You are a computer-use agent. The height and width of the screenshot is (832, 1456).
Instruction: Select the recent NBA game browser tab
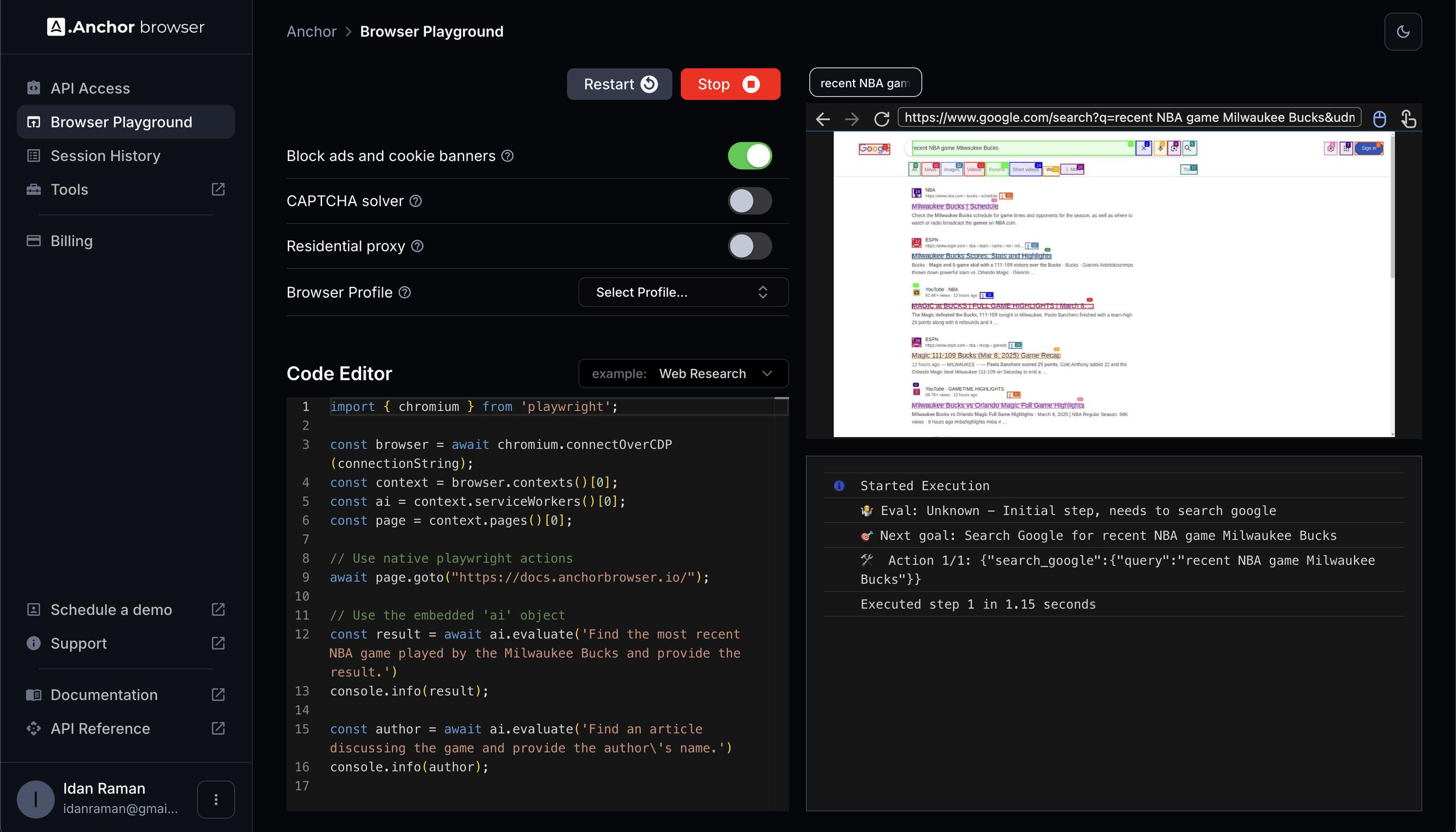click(864, 83)
